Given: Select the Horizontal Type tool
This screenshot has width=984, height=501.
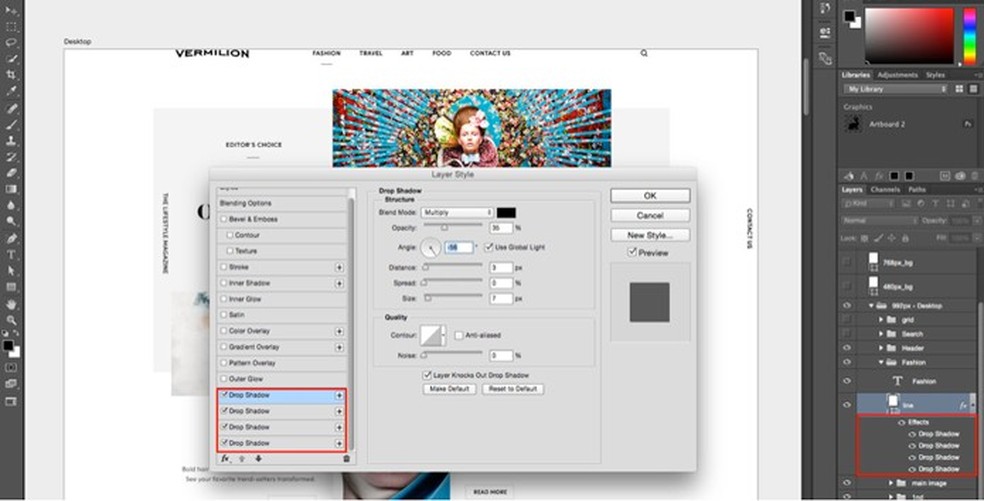Looking at the screenshot, I should 11,255.
